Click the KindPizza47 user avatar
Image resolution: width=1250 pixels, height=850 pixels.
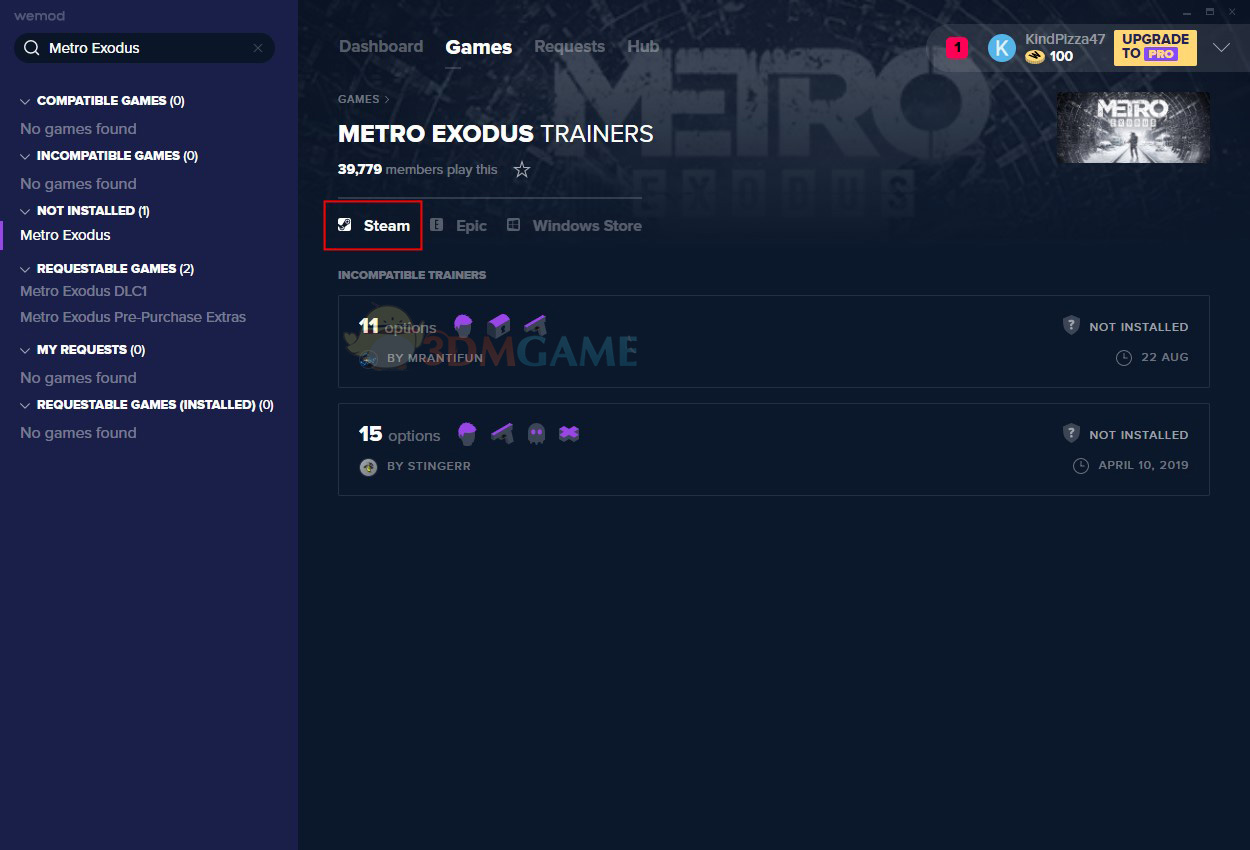tap(1001, 48)
